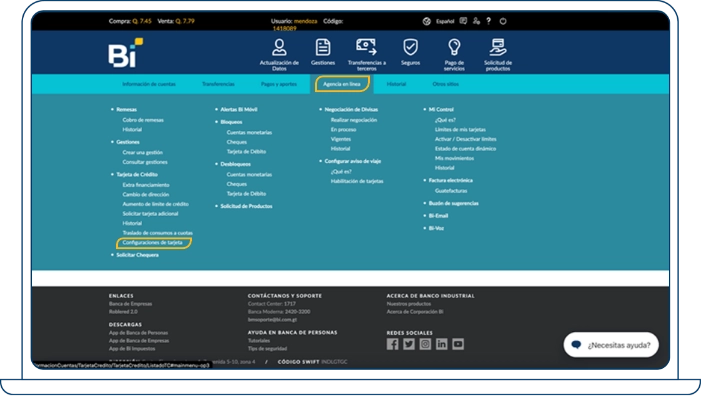Viewport: 701px width, 396px height.
Task: Click Extra financiamiento under Tarjeta de Crédito
Action: pyautogui.click(x=146, y=185)
